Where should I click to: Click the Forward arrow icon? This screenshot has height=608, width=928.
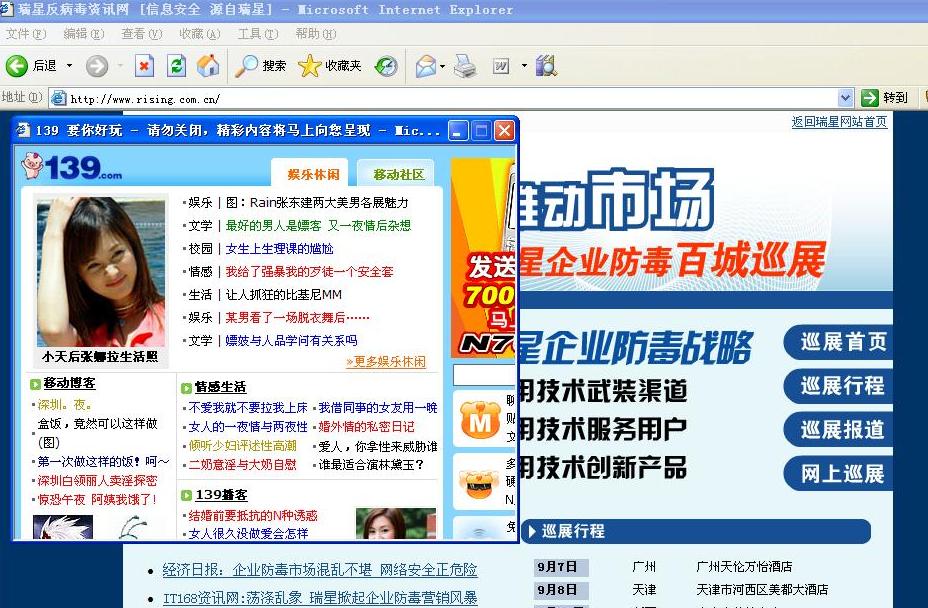(96, 66)
